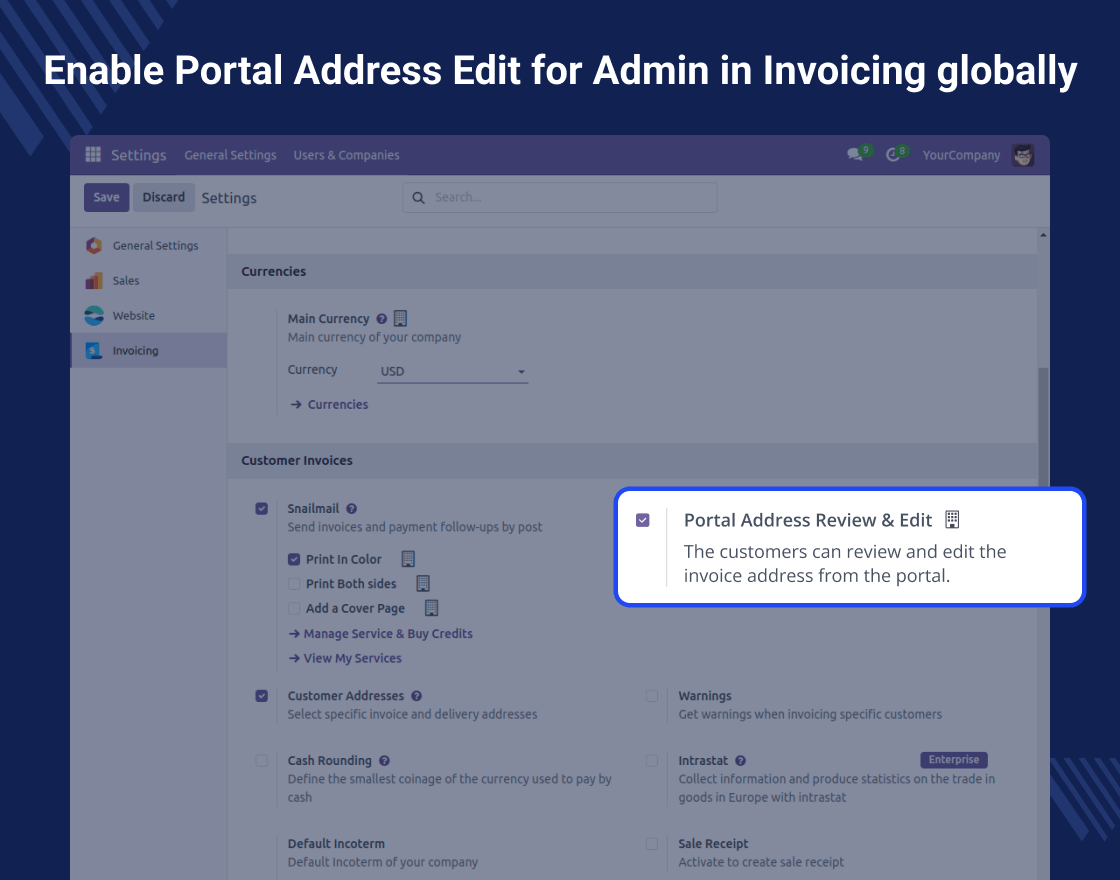Click the Main Currency help icon
Screen dimensions: 1120x880
point(381,319)
